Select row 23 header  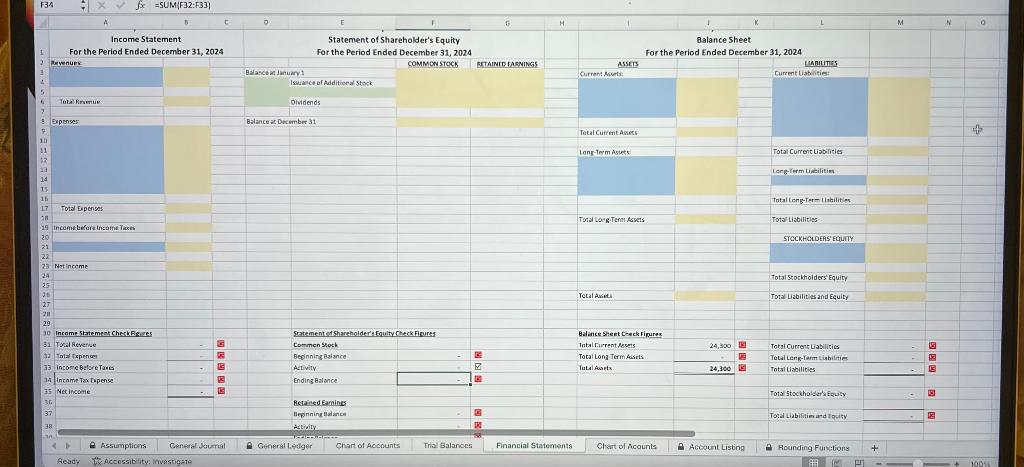tap(44, 266)
